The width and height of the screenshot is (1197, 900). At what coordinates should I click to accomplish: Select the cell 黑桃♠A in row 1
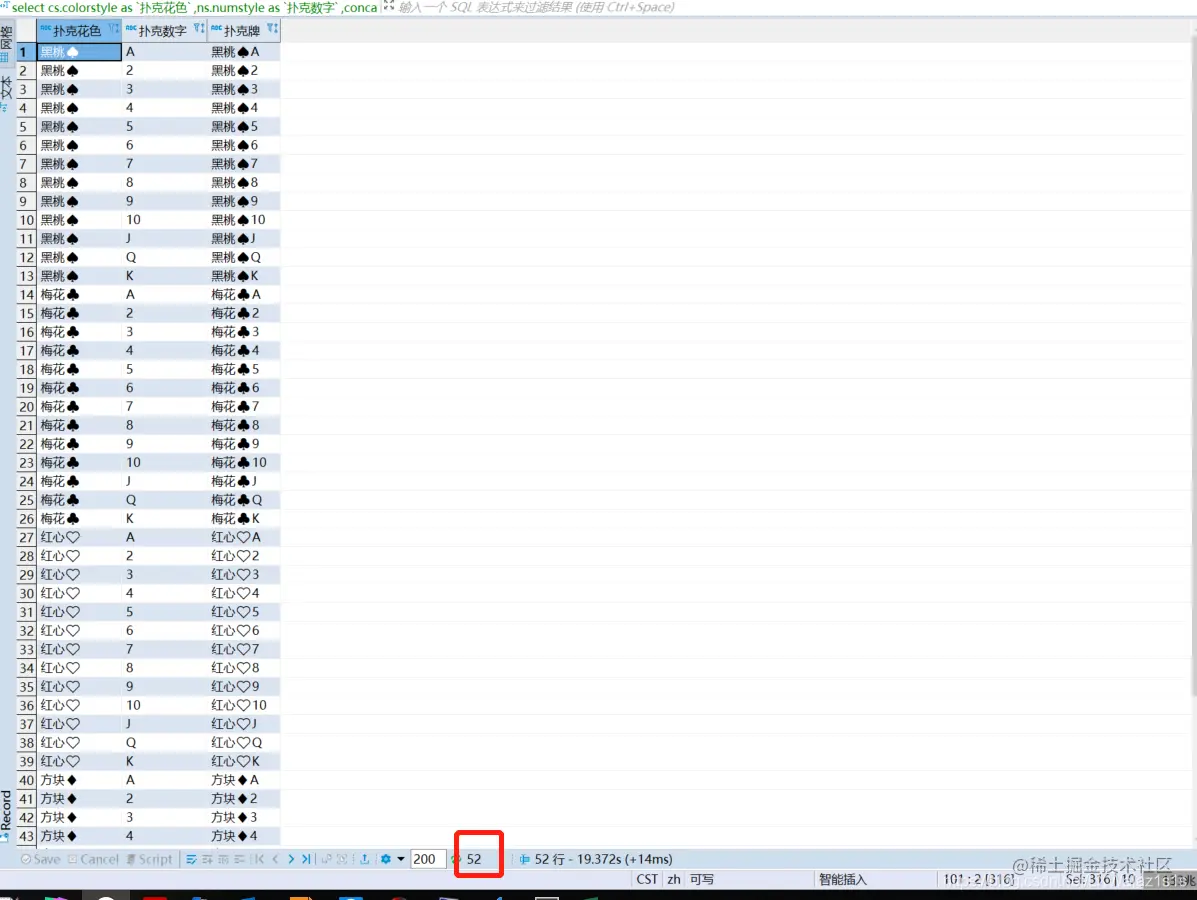point(244,52)
